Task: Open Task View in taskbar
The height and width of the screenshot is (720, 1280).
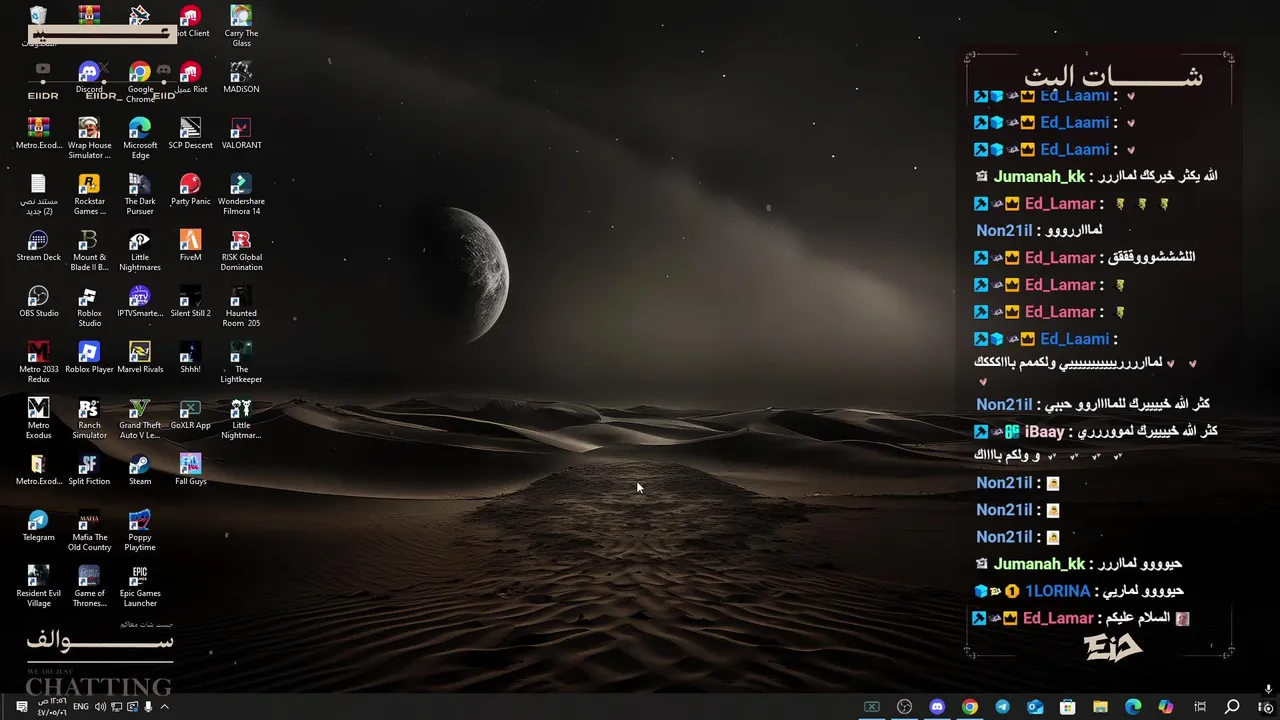Action: [1200, 707]
